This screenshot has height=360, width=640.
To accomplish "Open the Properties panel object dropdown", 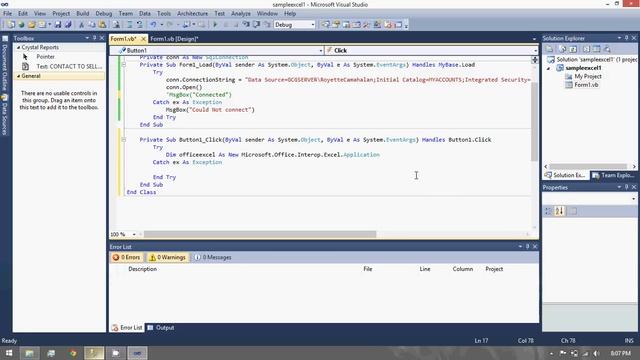I will click(633, 199).
